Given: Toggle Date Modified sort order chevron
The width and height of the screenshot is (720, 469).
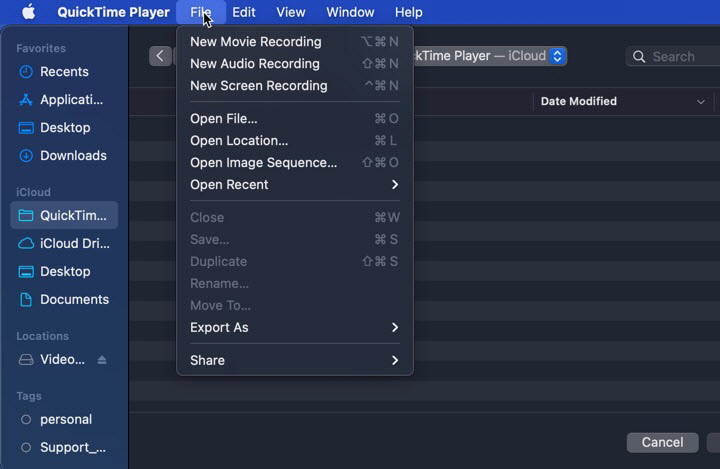Looking at the screenshot, I should coord(701,102).
